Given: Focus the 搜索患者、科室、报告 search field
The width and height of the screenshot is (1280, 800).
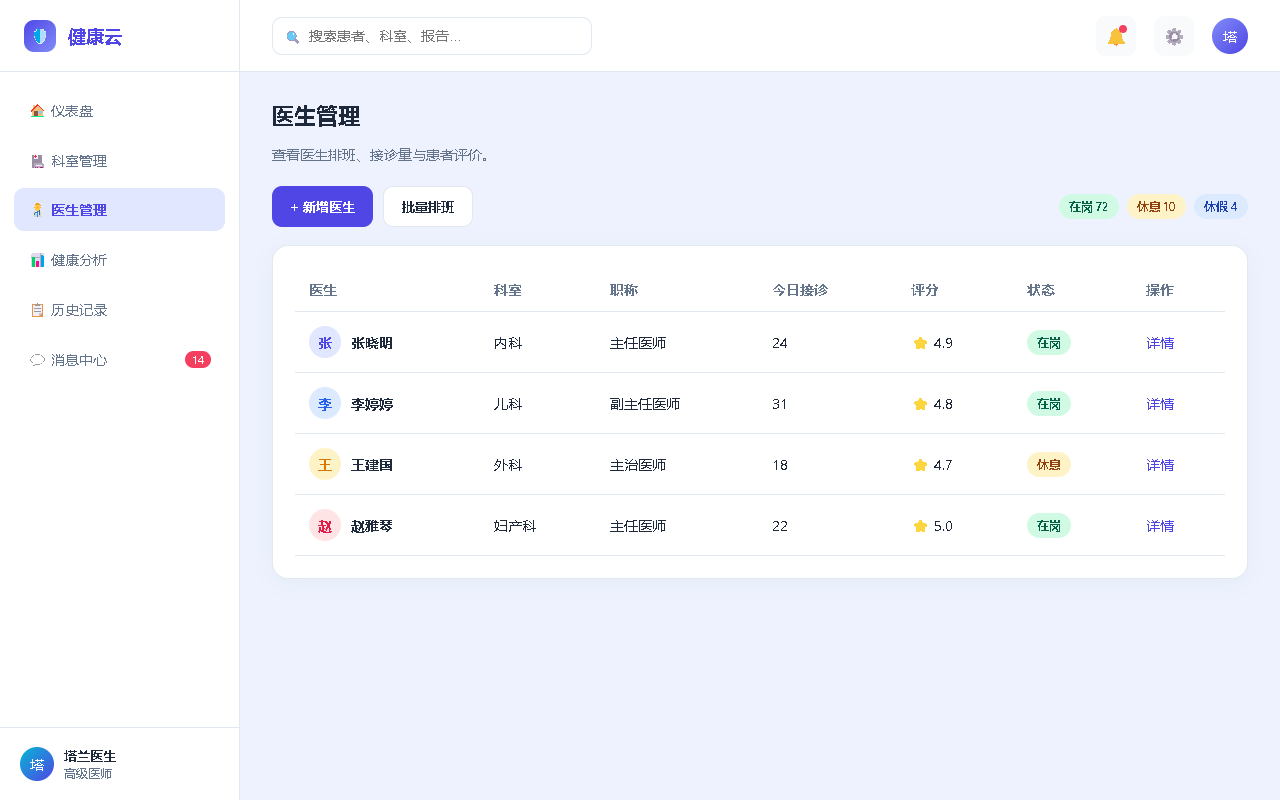Looking at the screenshot, I should click(432, 36).
